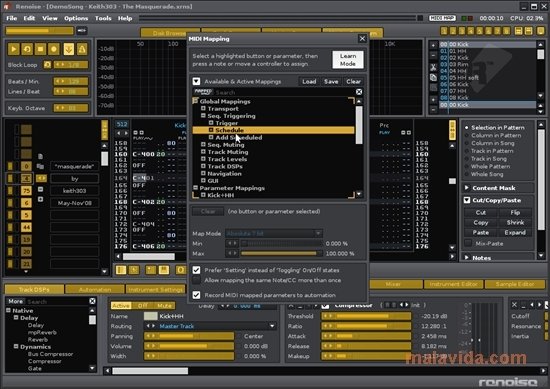Expand the Seq. Muting tree node
This screenshot has width=550, height=389.
[x=203, y=145]
